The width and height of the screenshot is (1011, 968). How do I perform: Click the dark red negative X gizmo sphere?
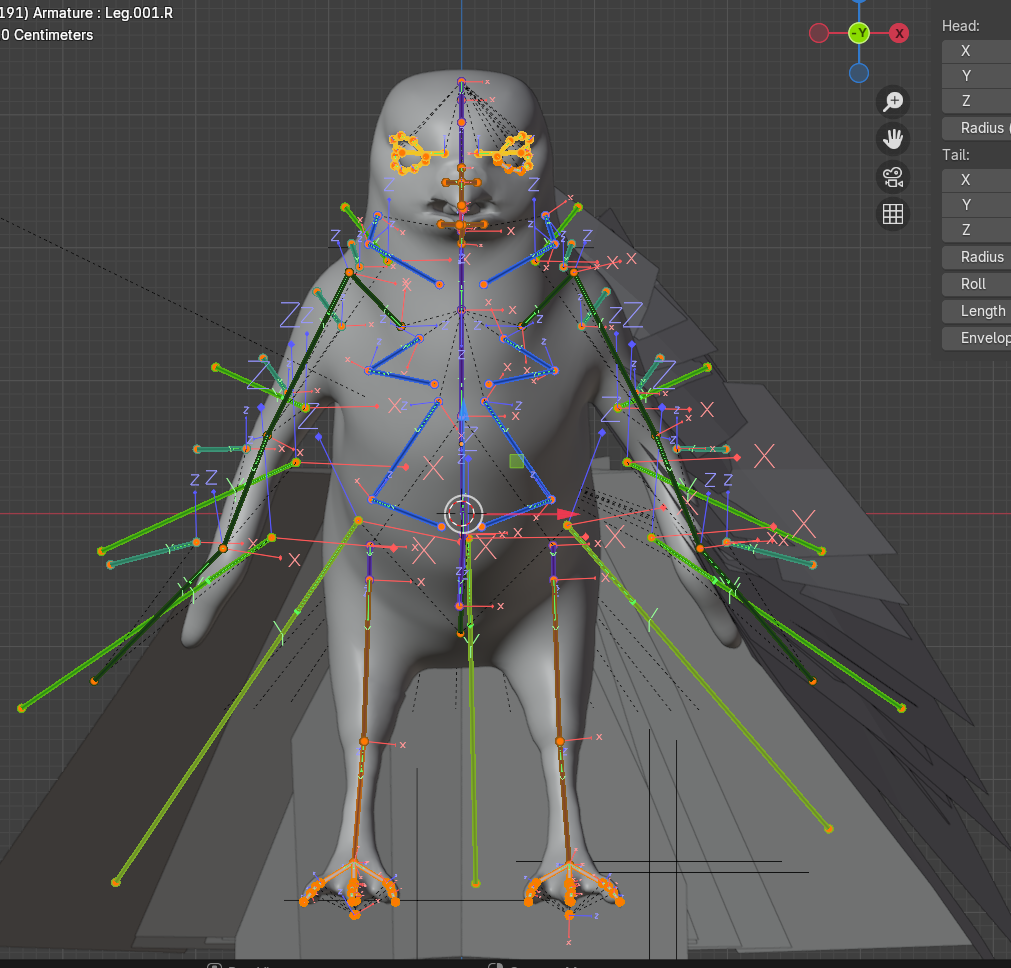point(819,33)
